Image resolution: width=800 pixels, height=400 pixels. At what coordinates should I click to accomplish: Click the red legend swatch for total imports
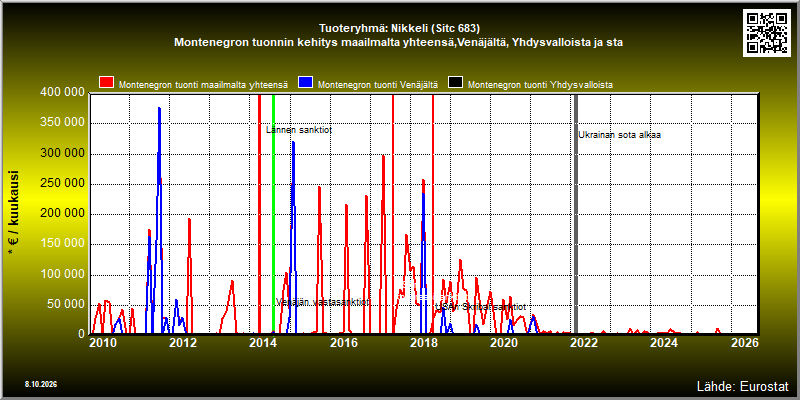[107, 83]
